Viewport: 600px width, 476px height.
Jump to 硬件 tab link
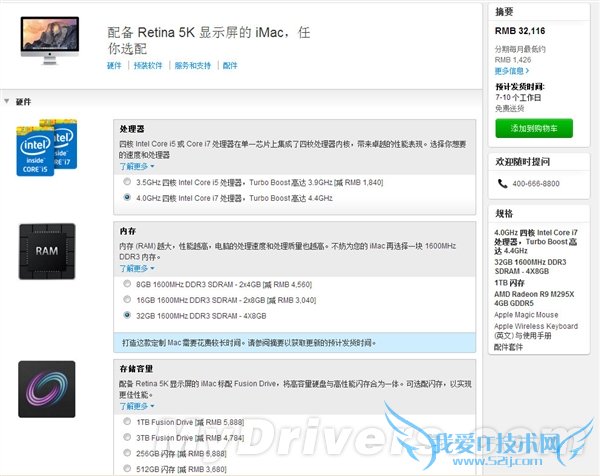click(114, 65)
